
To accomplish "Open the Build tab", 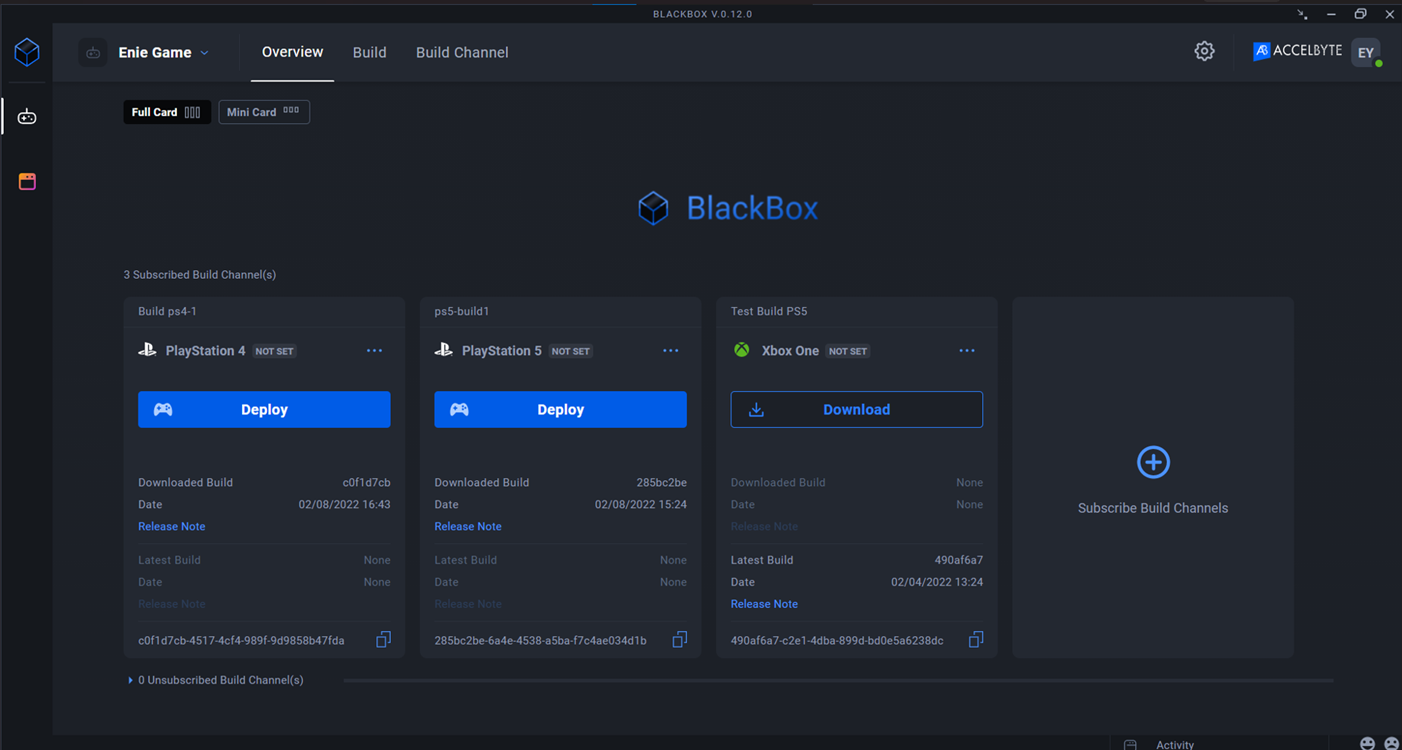I will pyautogui.click(x=369, y=52).
